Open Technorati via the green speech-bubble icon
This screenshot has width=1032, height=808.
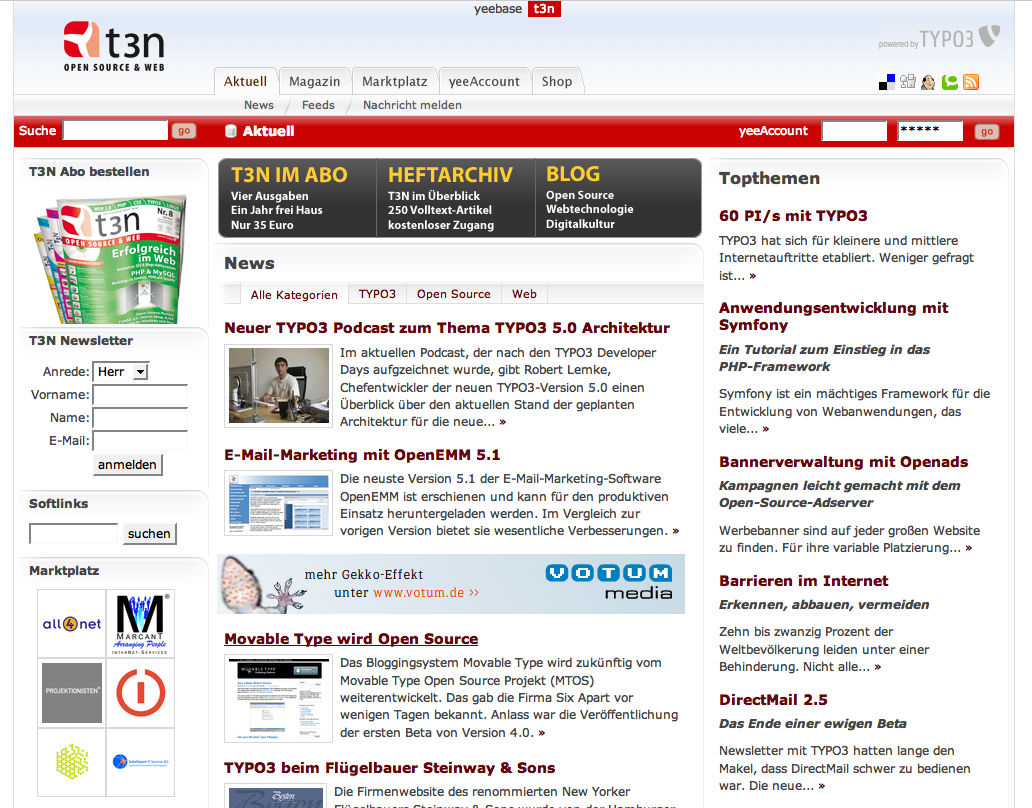[x=948, y=81]
